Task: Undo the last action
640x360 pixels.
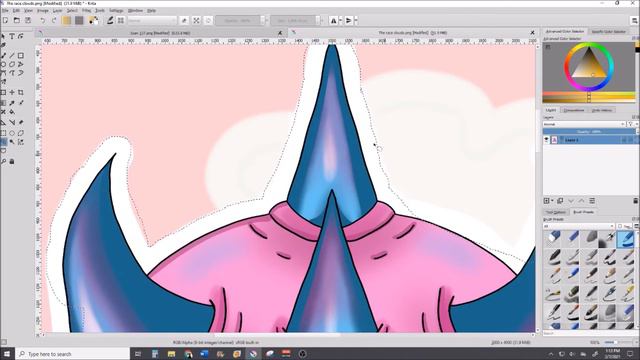Action: (42, 20)
